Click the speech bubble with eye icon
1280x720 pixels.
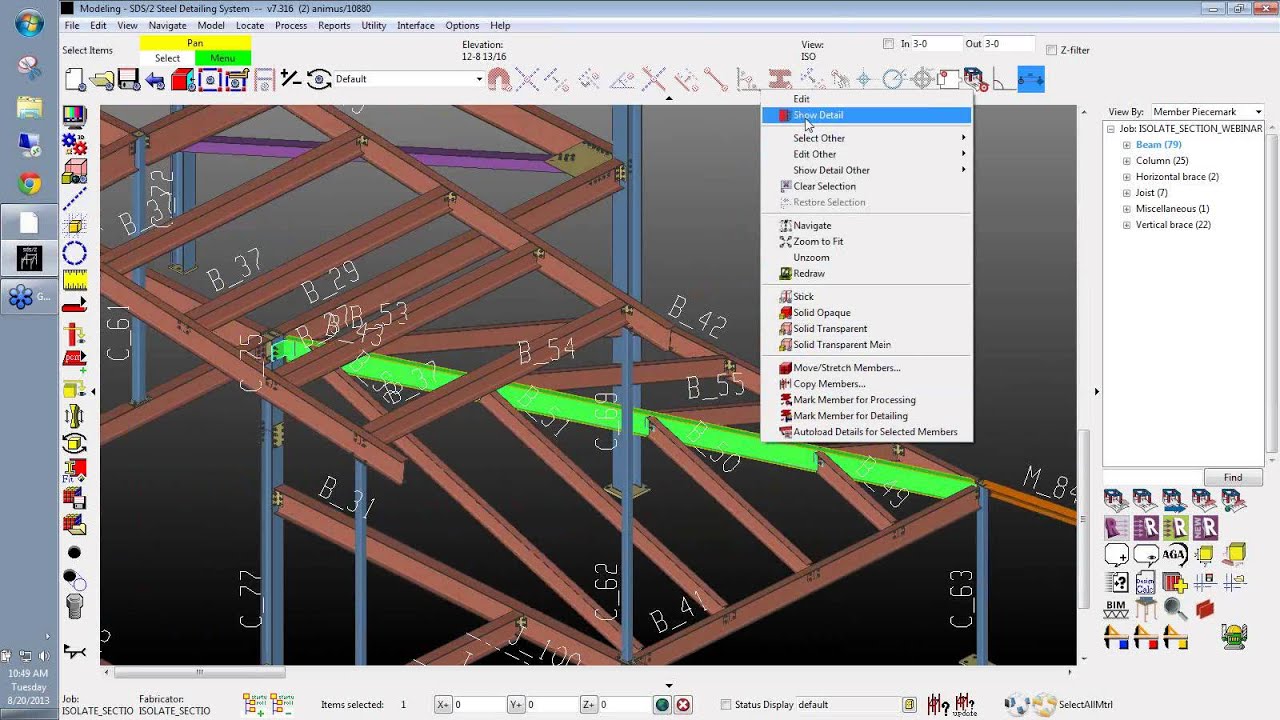click(x=1145, y=554)
